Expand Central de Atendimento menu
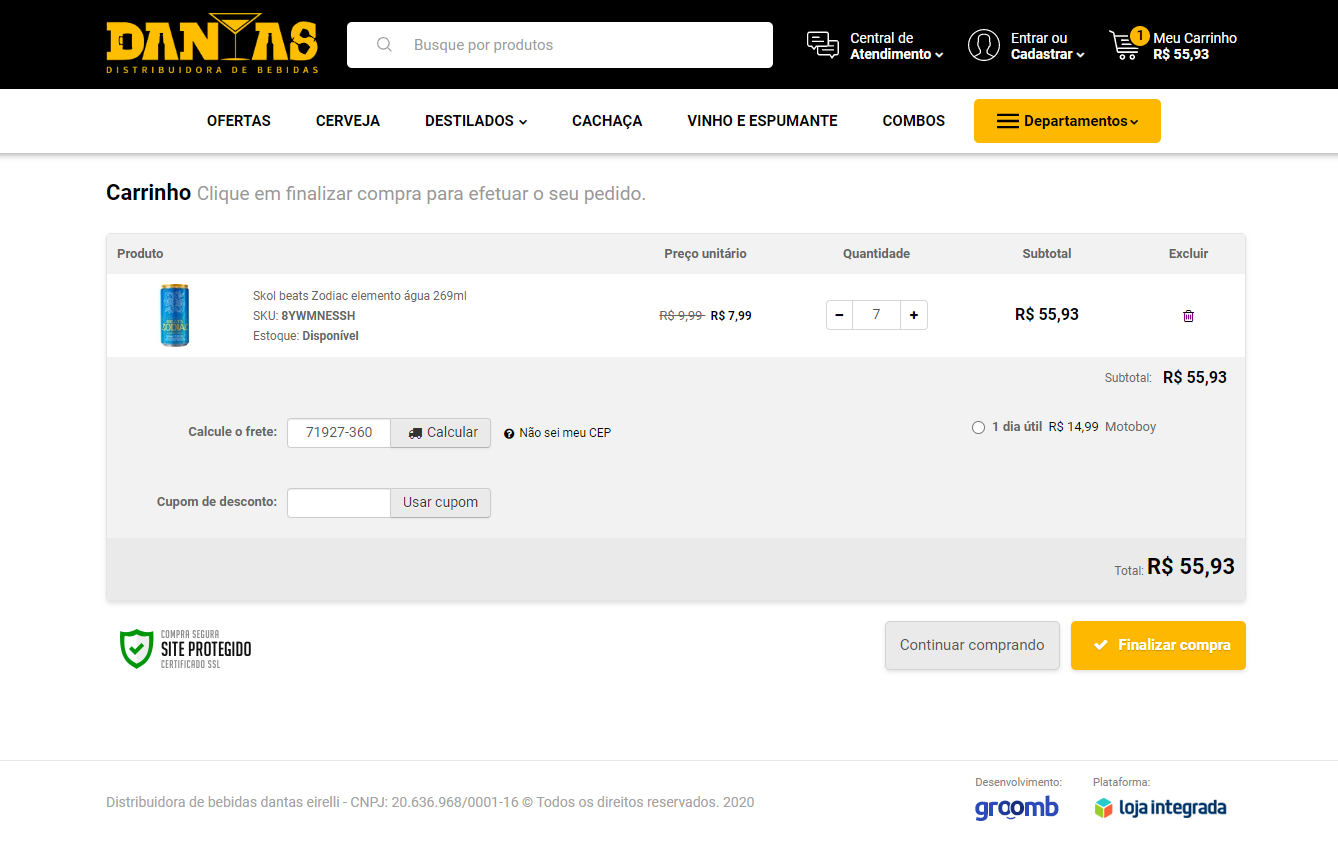 coord(896,46)
